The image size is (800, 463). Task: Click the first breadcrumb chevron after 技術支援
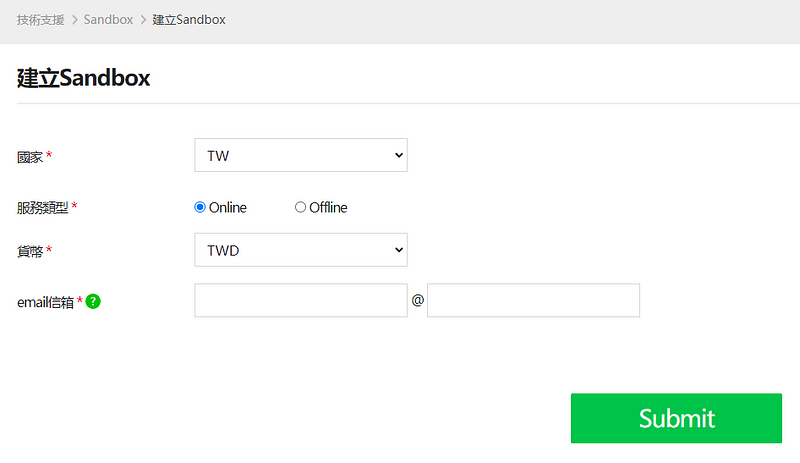(x=74, y=20)
